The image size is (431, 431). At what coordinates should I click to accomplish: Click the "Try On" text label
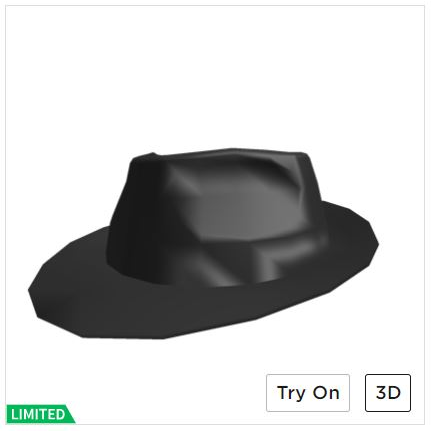coord(308,393)
